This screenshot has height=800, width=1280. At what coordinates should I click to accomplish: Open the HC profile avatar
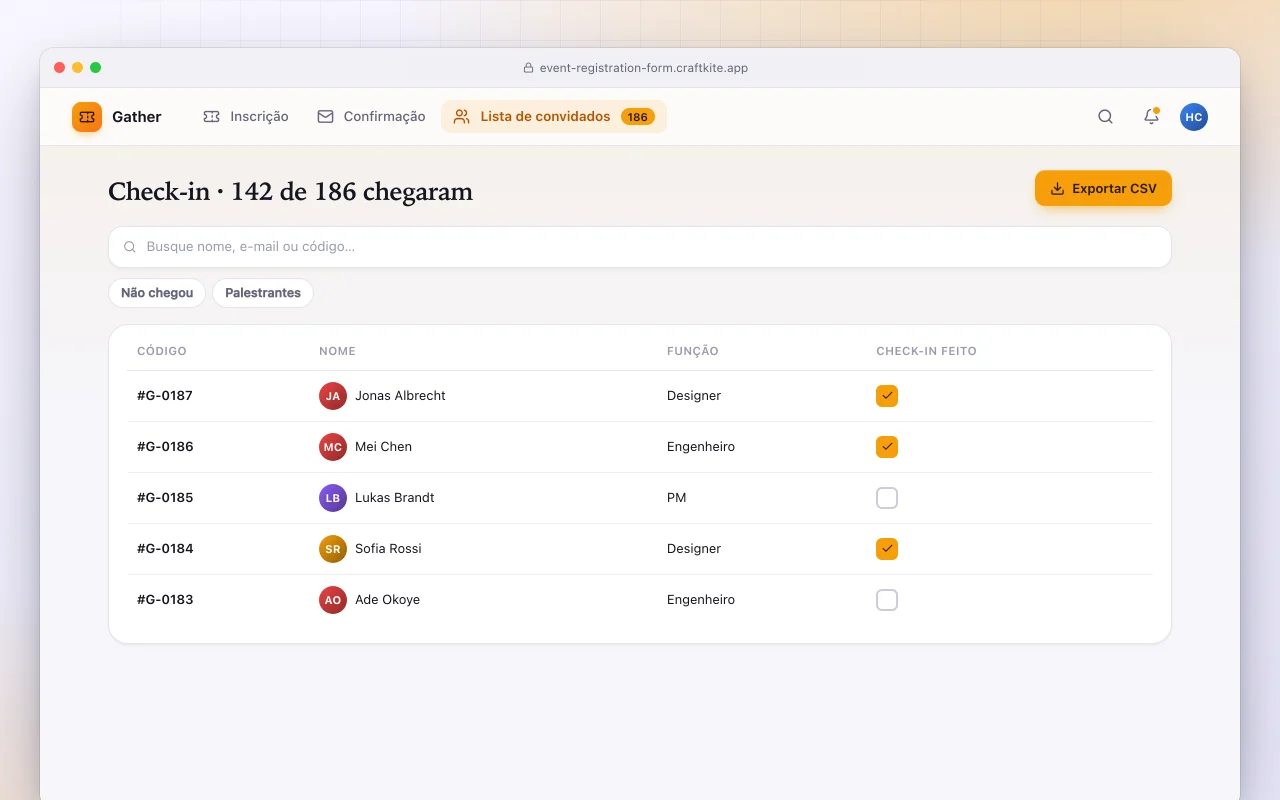click(1193, 117)
